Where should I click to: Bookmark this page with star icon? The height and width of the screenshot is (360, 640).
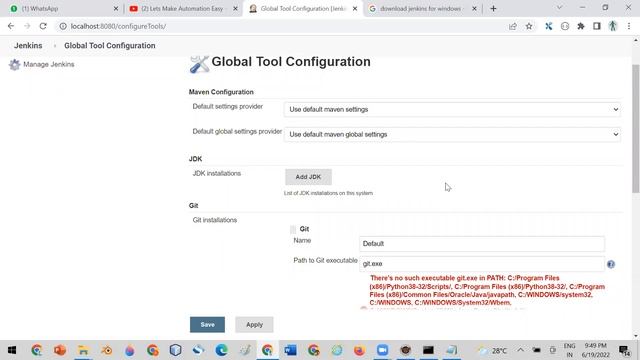[529, 26]
